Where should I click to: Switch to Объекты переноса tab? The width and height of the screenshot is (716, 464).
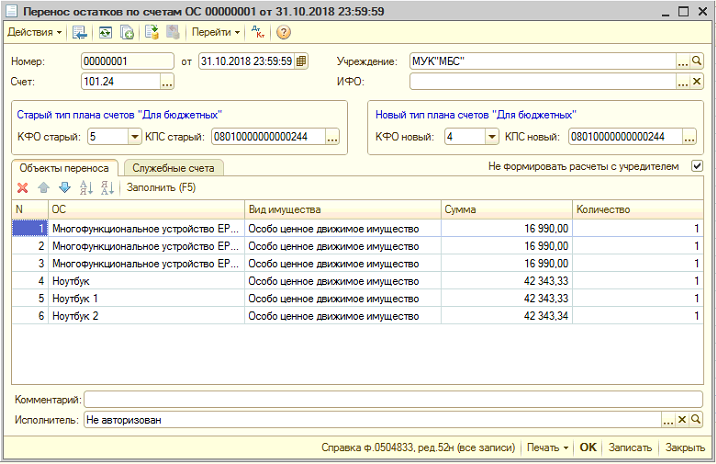click(x=64, y=168)
